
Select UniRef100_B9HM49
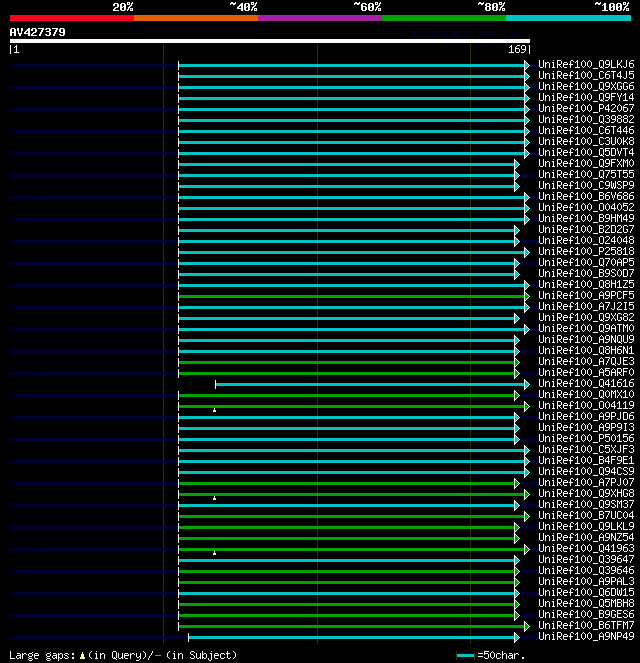586,218
